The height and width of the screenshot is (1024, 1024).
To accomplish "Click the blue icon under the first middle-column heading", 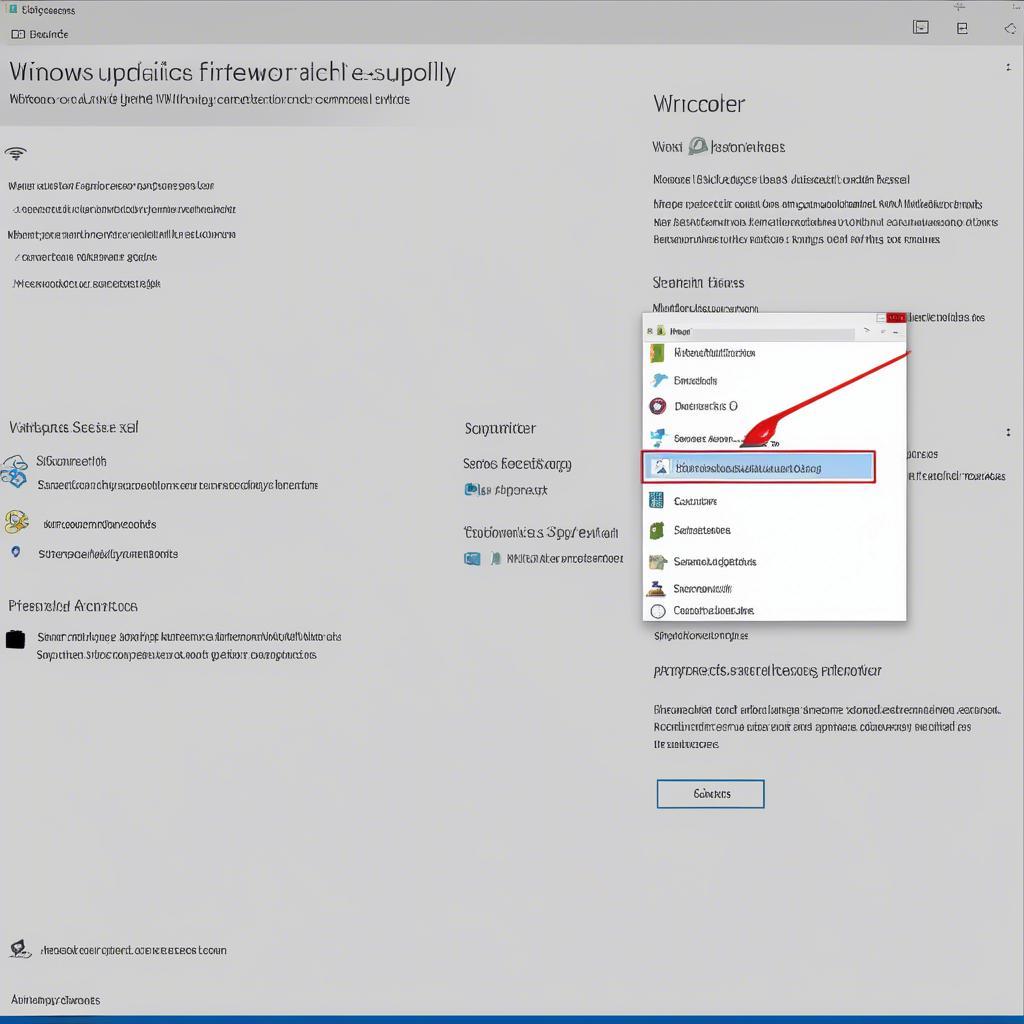I will click(471, 489).
